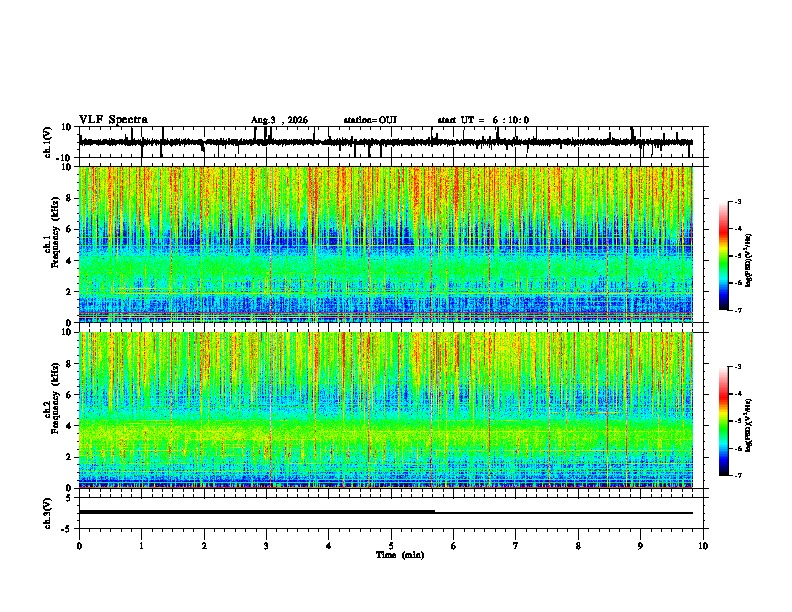Image resolution: width=792 pixels, height=612 pixels.
Task: Click the "ch.1(V)" waveform axis label
Action: (x=48, y=142)
